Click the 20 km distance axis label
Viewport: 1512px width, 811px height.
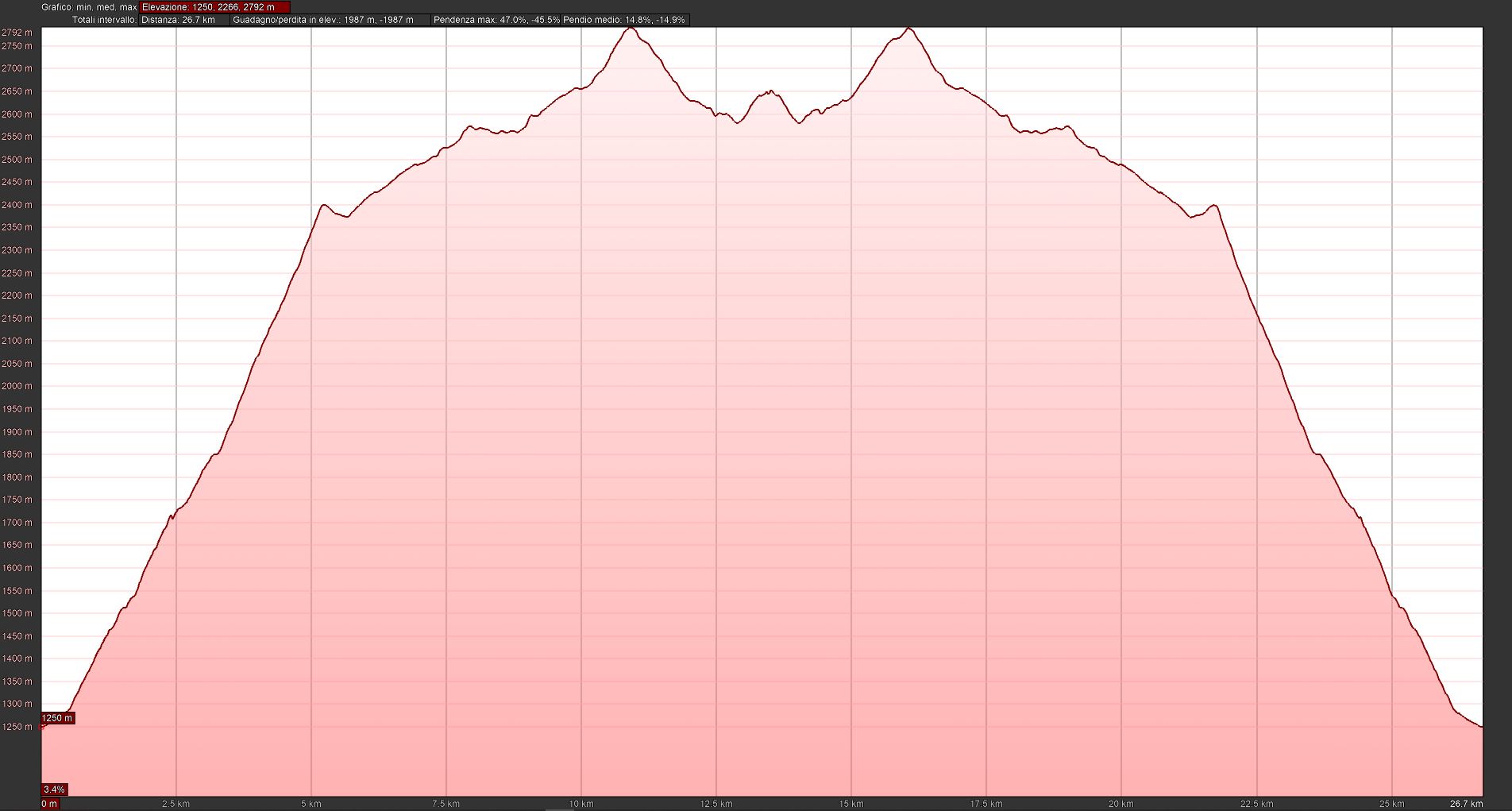(x=1120, y=804)
